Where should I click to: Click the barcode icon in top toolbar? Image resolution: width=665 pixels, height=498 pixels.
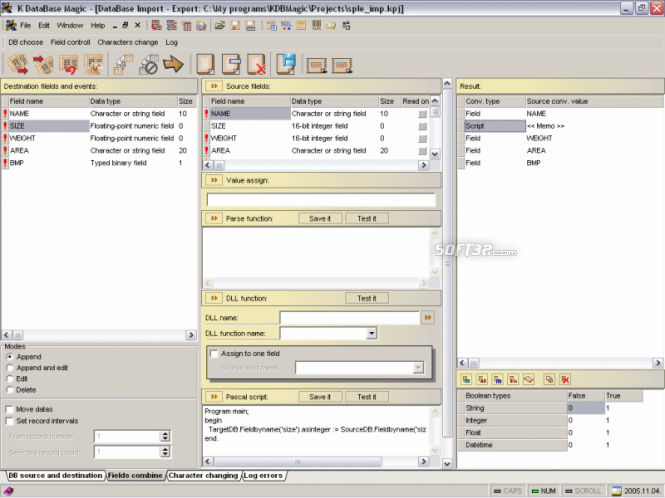(x=316, y=25)
